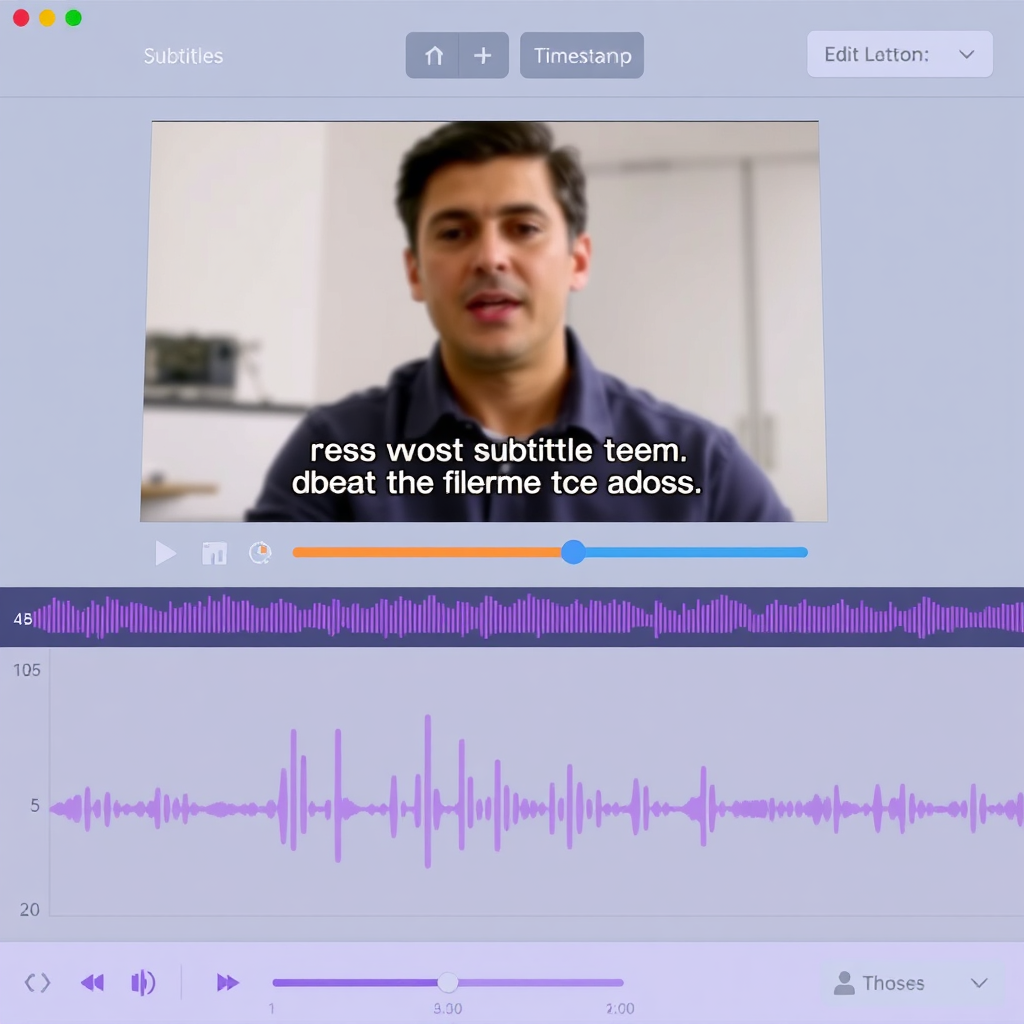This screenshot has height=1024, width=1024.
Task: Select the save/folder icon next to Play
Action: point(214,552)
